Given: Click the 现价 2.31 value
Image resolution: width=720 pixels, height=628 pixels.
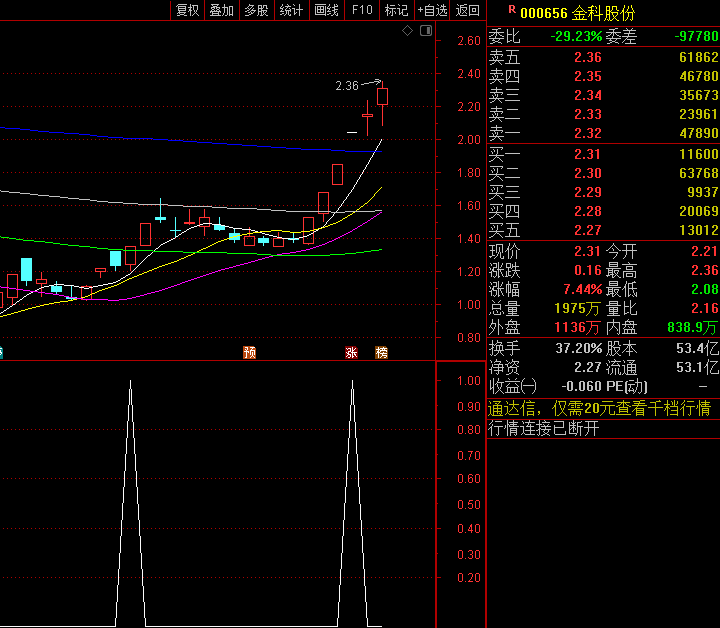Looking at the screenshot, I should point(587,252).
